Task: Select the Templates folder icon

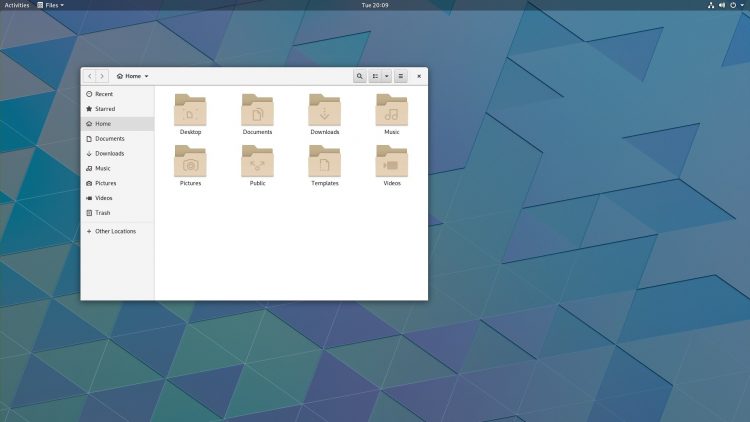Action: pyautogui.click(x=325, y=161)
